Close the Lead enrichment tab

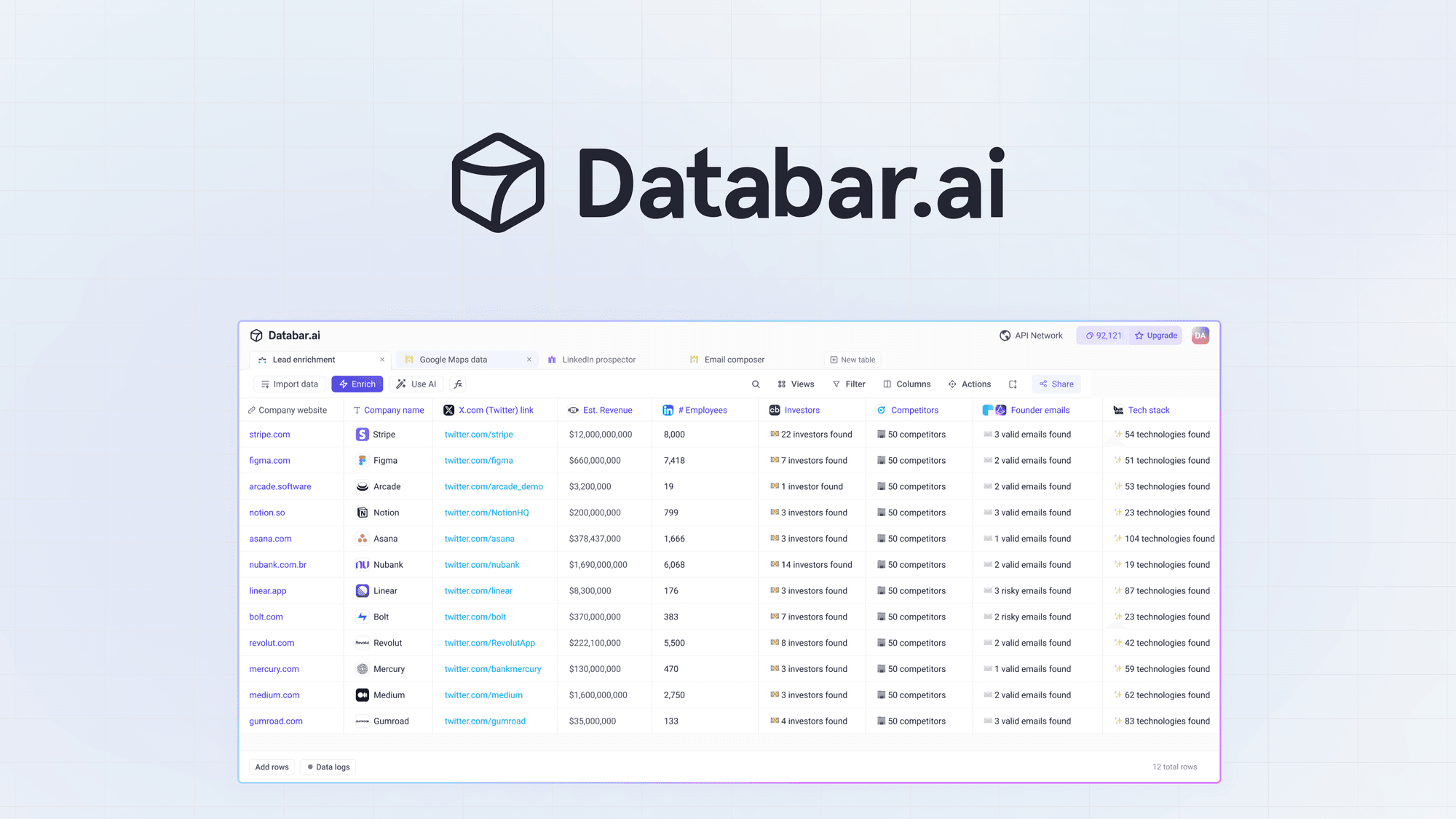click(x=381, y=359)
